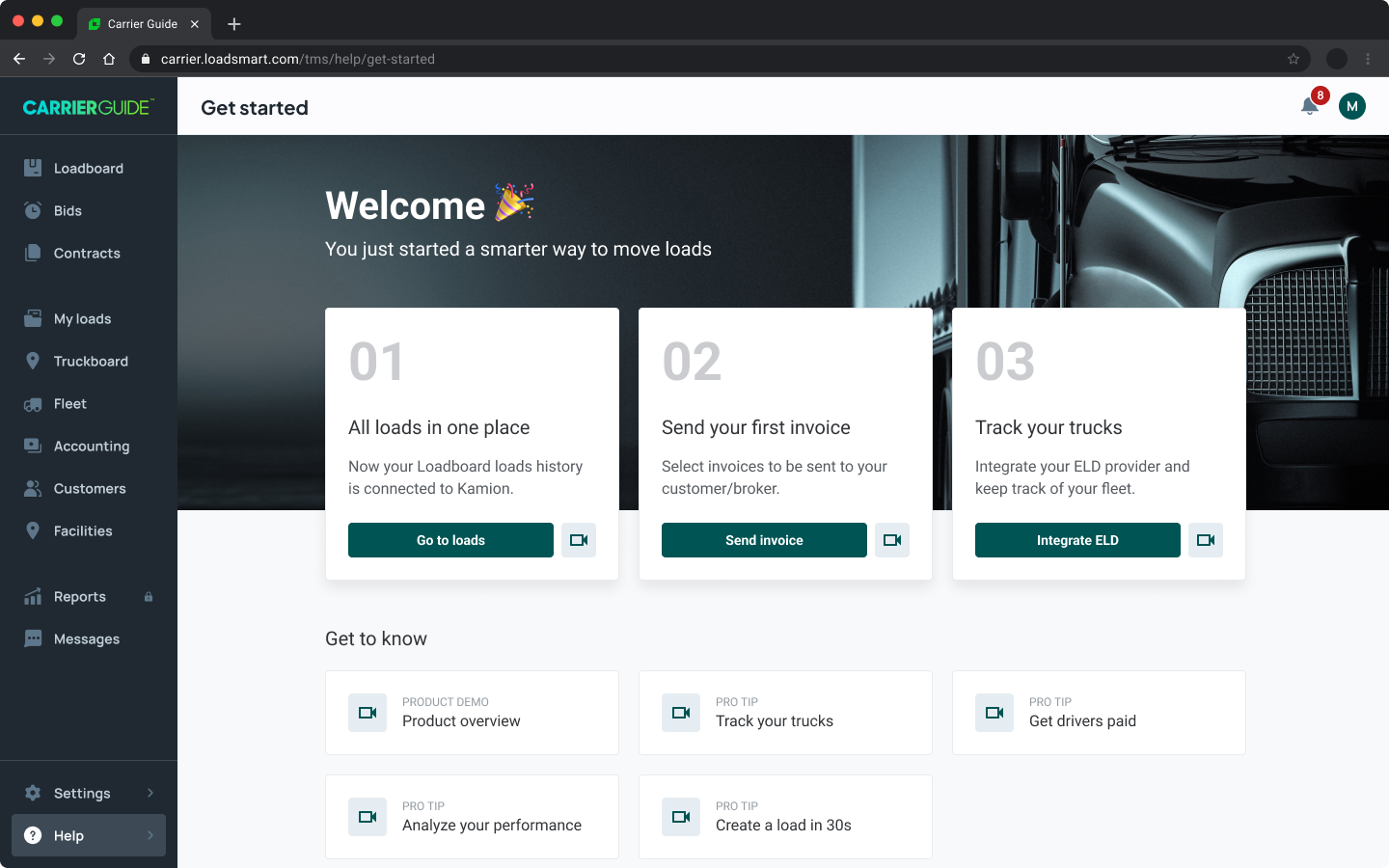Screen dimensions: 1389x868
Task: Go to Facilities
Action: click(x=89, y=530)
